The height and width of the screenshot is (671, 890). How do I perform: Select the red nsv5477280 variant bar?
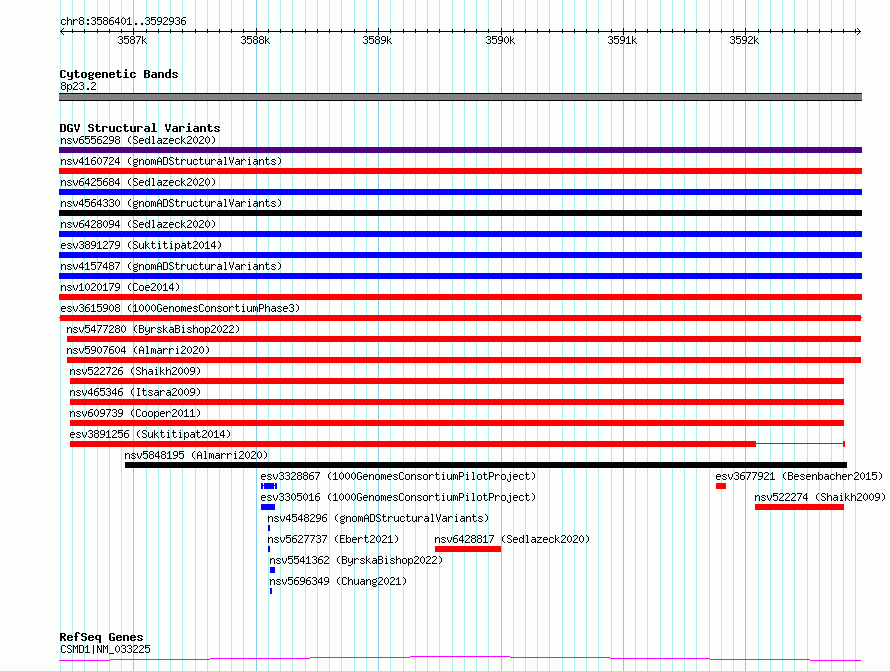pos(464,339)
